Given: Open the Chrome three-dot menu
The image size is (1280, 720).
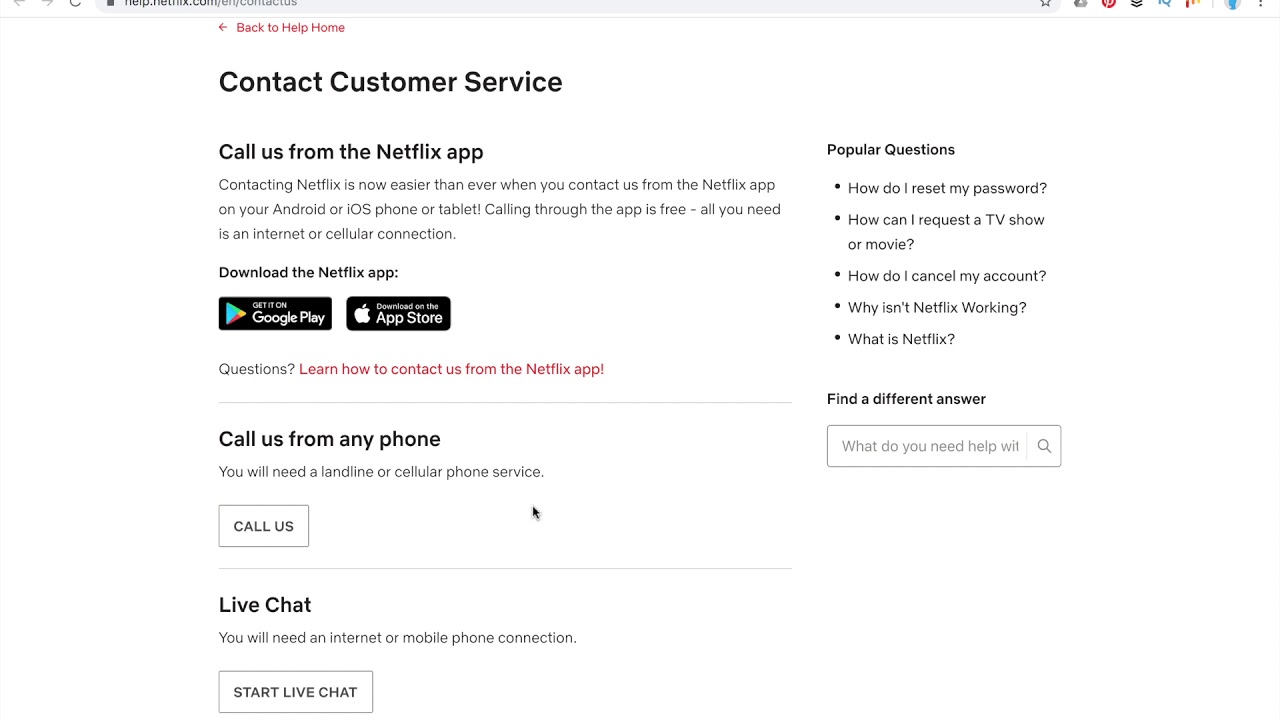Looking at the screenshot, I should coord(1260,3).
